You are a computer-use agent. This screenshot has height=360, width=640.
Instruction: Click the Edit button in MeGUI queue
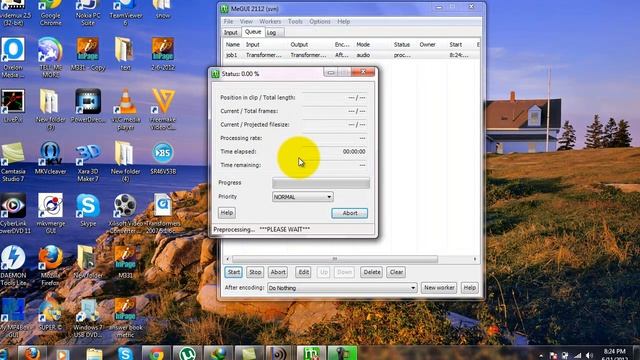coord(303,272)
